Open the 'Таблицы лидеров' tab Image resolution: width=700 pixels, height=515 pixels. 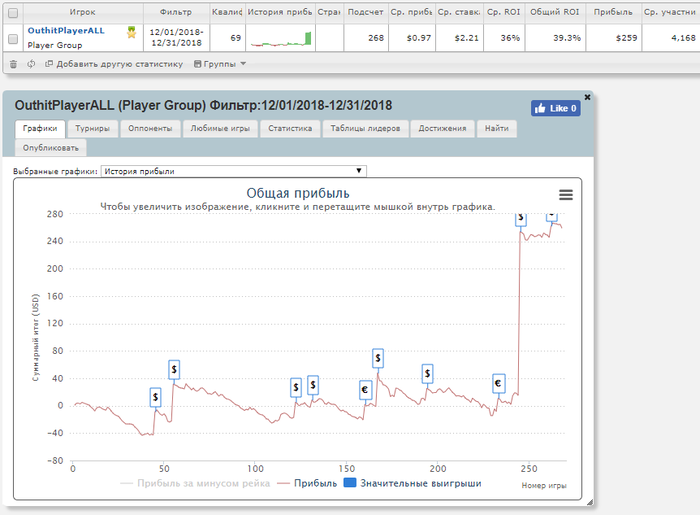tap(365, 129)
